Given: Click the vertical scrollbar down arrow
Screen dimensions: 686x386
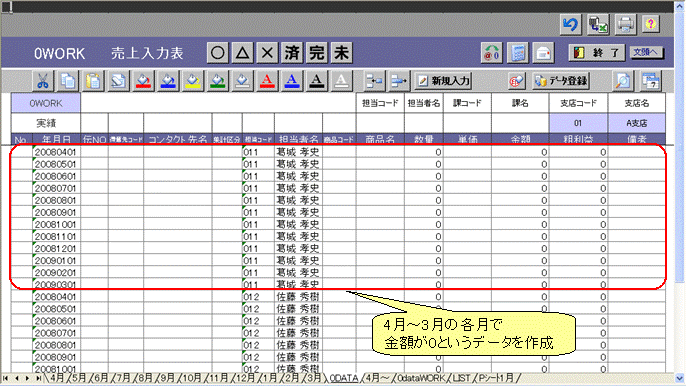Looking at the screenshot, I should pyautogui.click(x=680, y=378).
